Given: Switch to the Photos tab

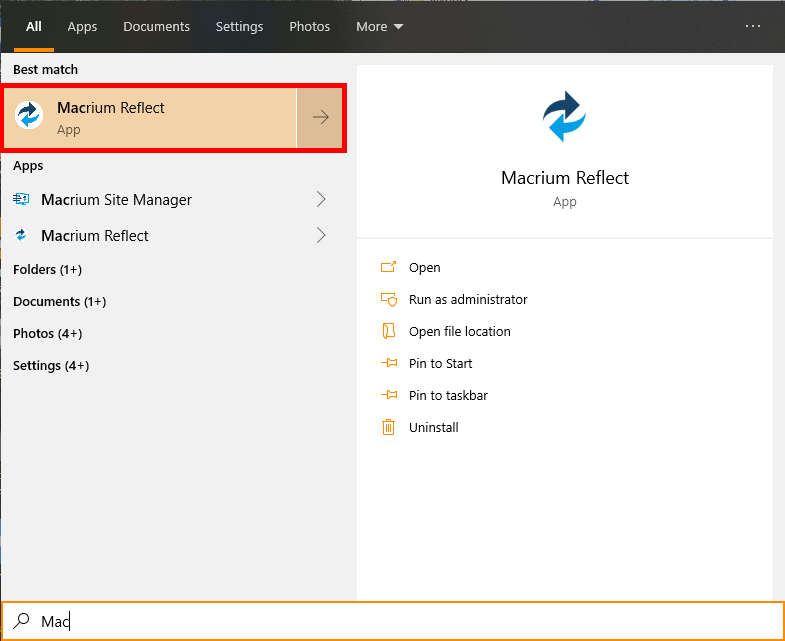Looking at the screenshot, I should [309, 27].
